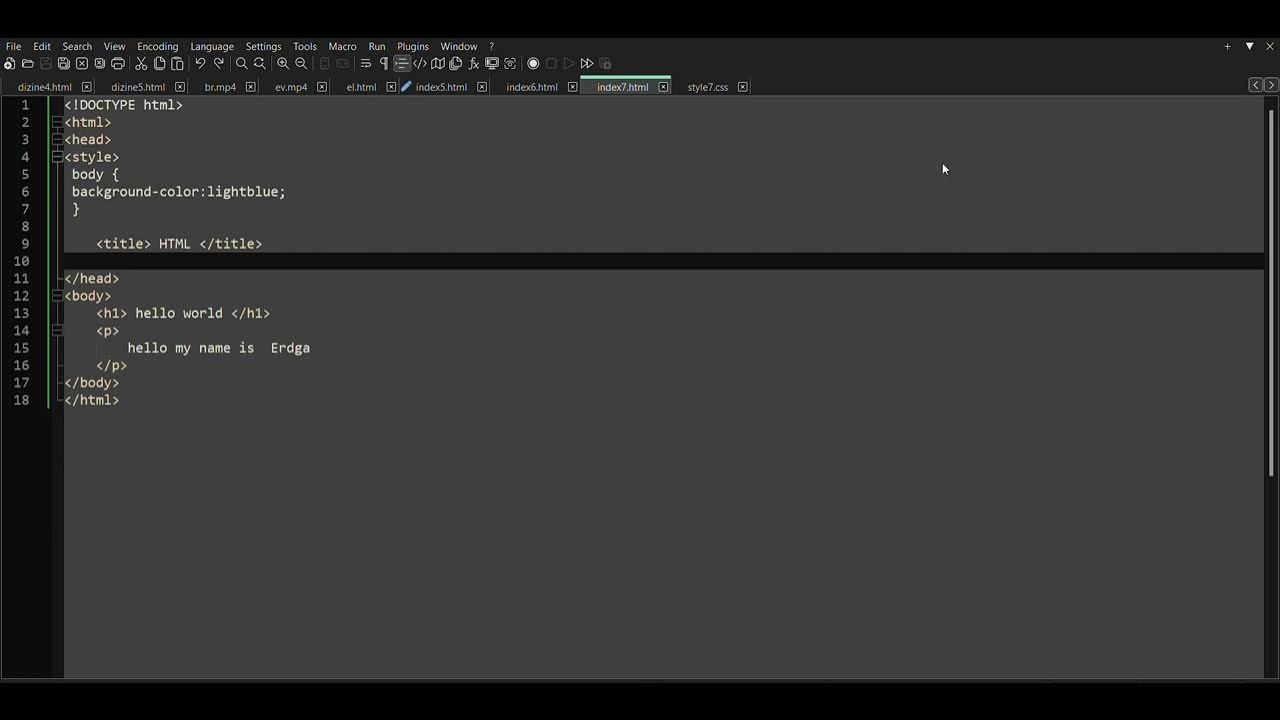Create a new file with the New toolbar icon
This screenshot has height=720, width=1280.
tap(9, 63)
